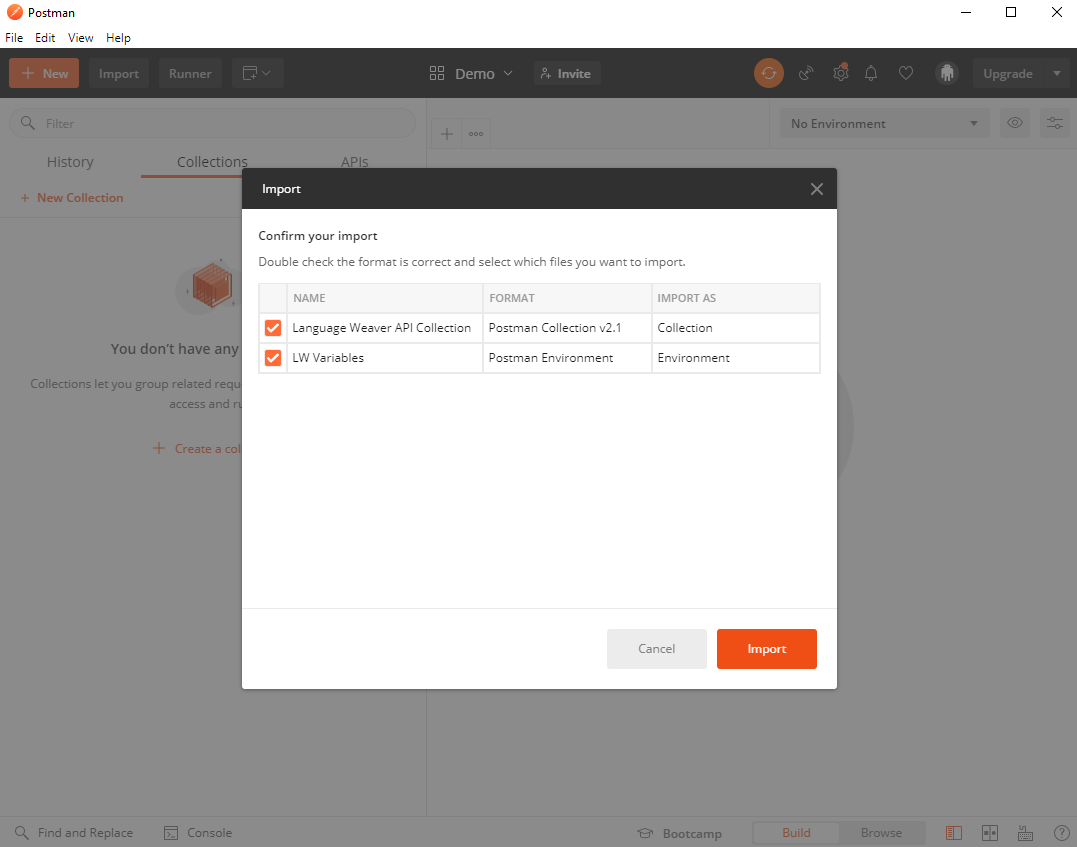Screen dimensions: 1077x847
Task: Open the tab options ellipsis
Action: (476, 134)
